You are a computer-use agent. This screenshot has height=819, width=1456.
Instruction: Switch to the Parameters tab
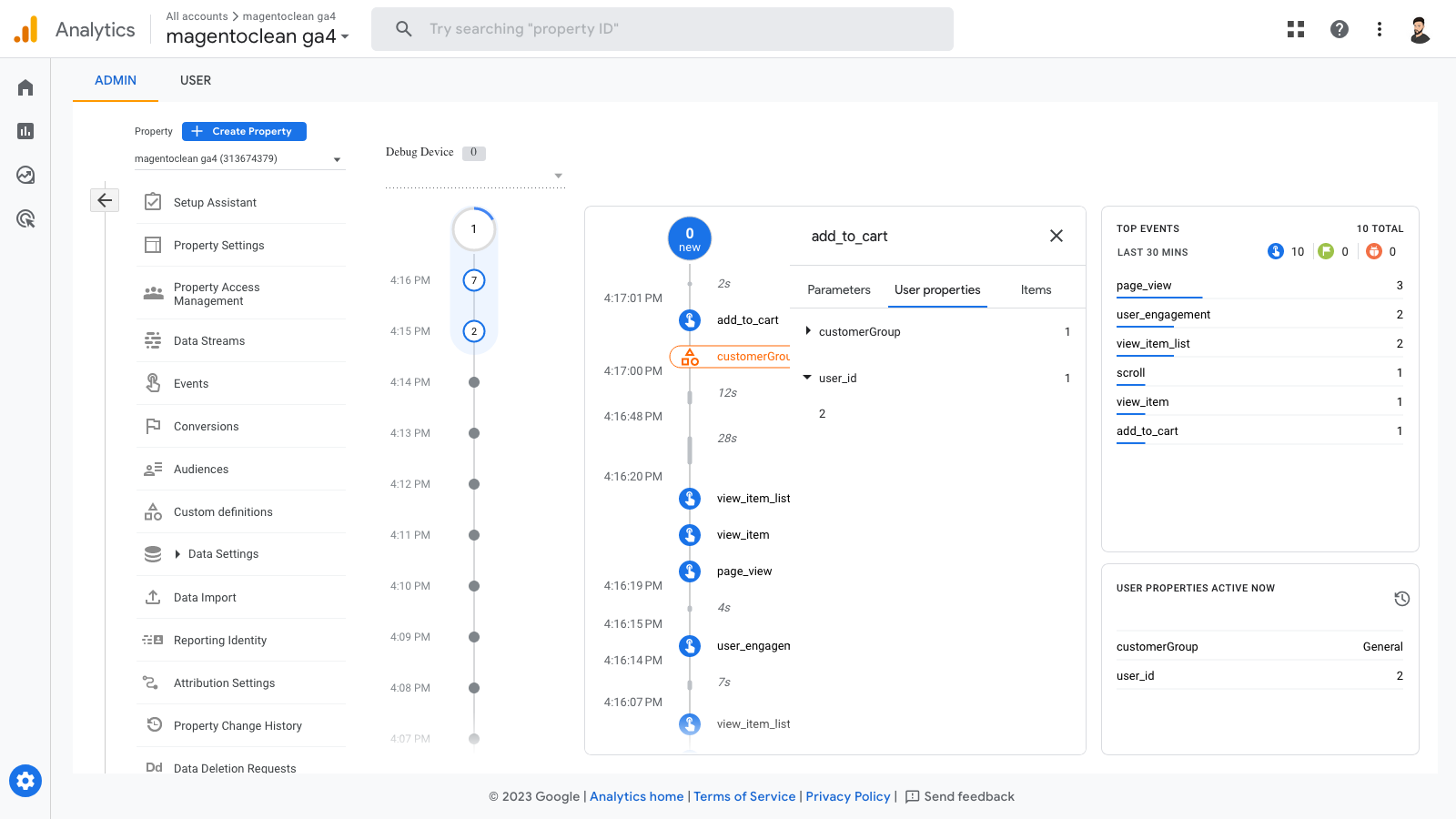point(839,289)
